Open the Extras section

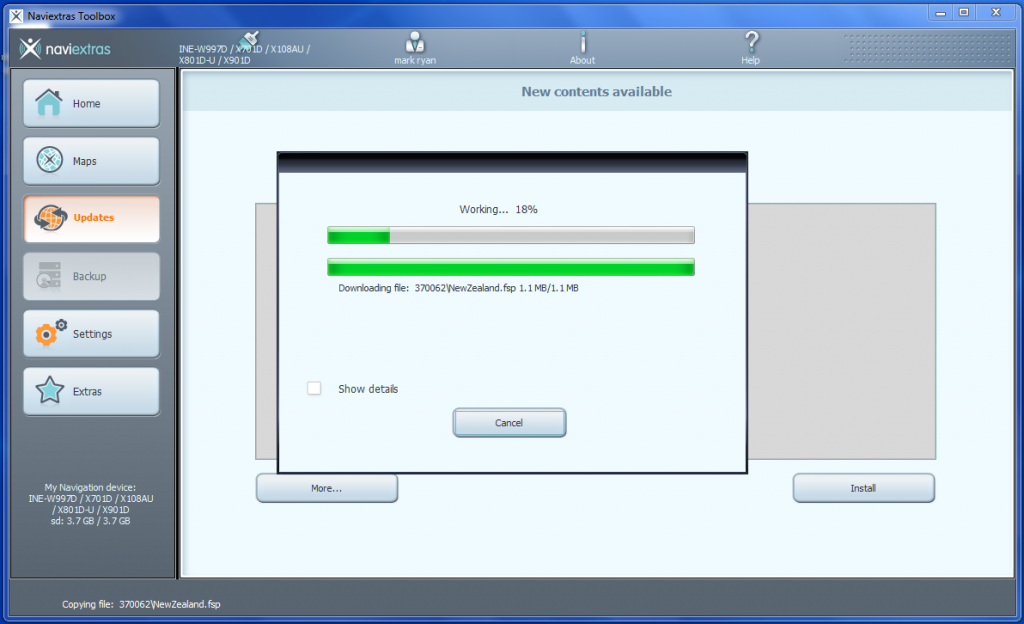pos(90,391)
